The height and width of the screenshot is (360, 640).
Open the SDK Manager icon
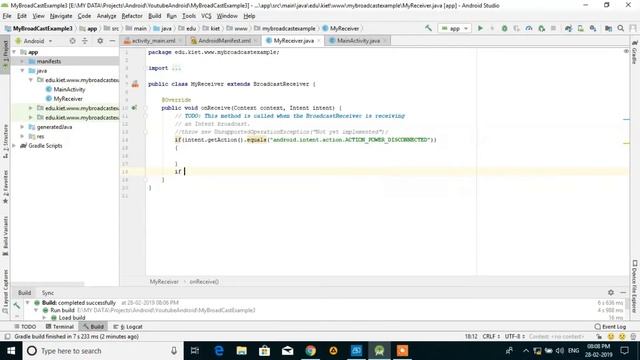point(593,28)
